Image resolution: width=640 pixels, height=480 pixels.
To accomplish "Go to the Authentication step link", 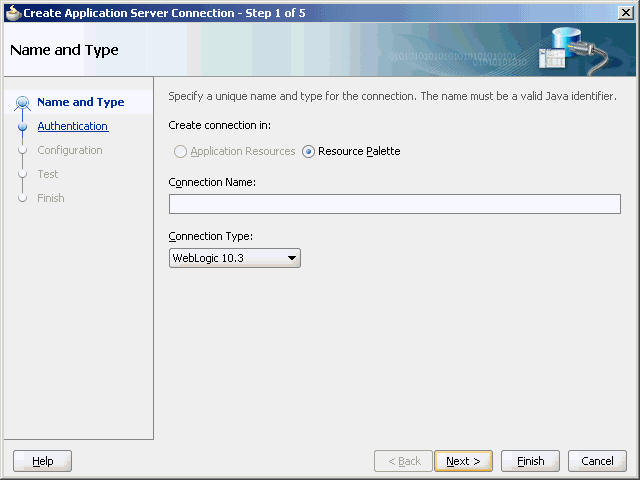I will point(73,126).
